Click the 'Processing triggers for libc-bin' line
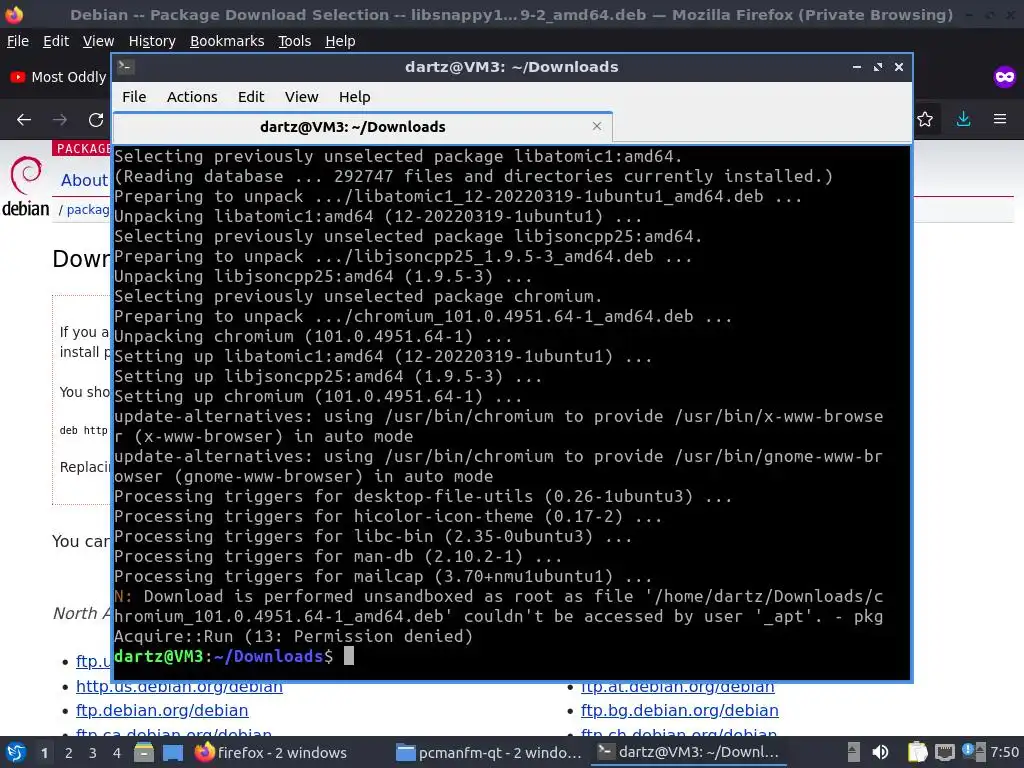 pyautogui.click(x=373, y=537)
